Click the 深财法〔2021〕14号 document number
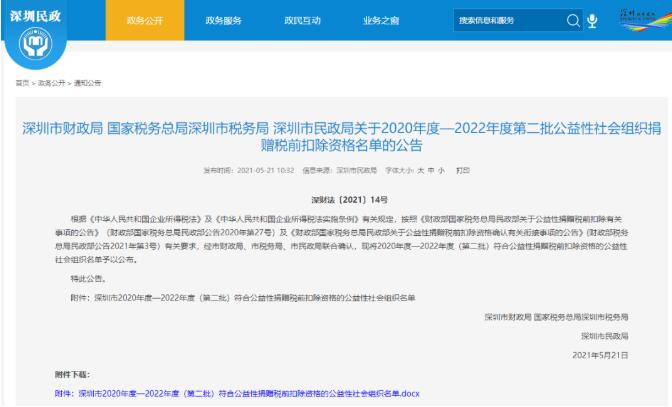This screenshot has width=672, height=407. 336,200
